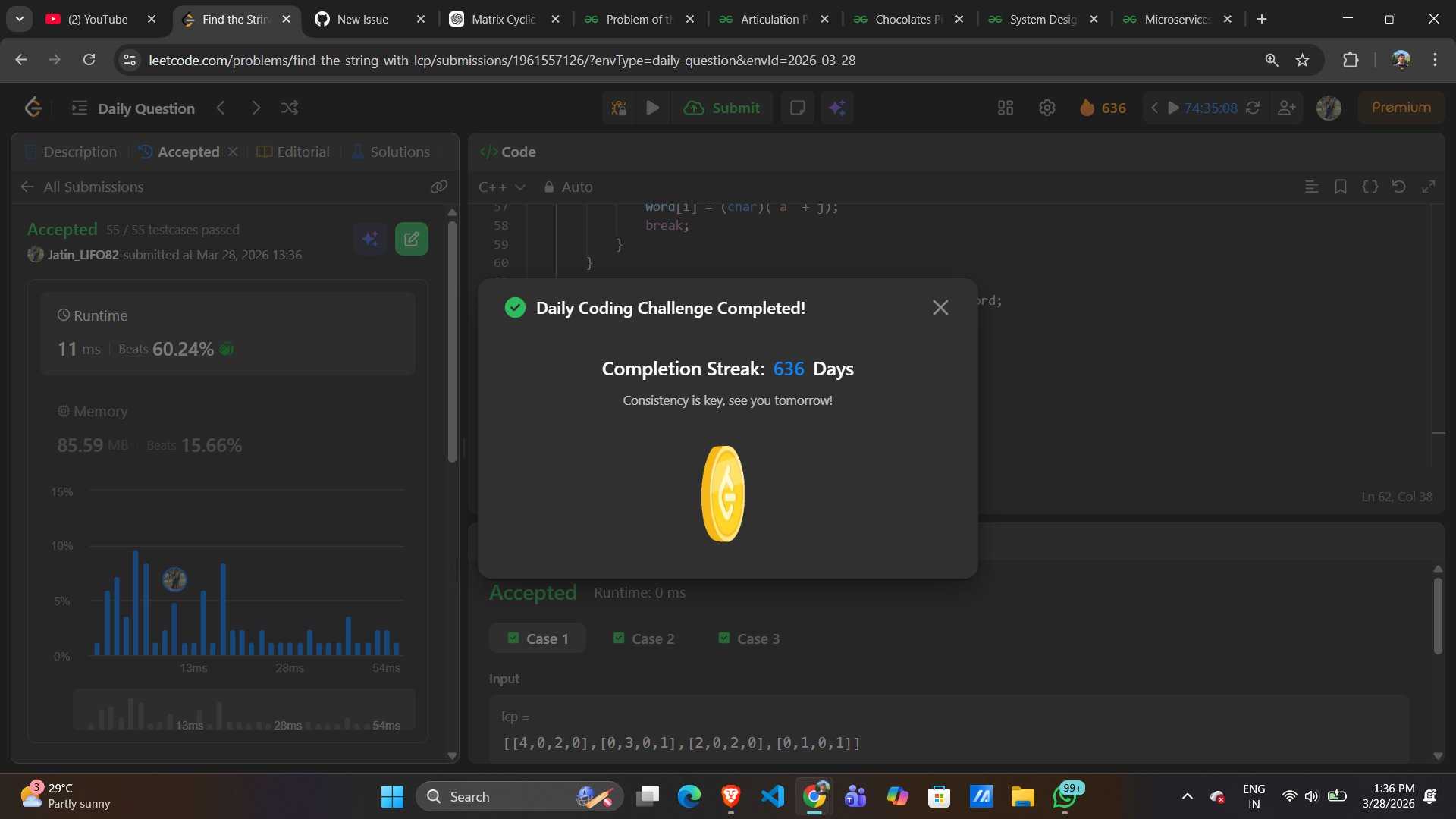The width and height of the screenshot is (1456, 819).
Task: Open the layout grid icon
Action: coord(1005,108)
